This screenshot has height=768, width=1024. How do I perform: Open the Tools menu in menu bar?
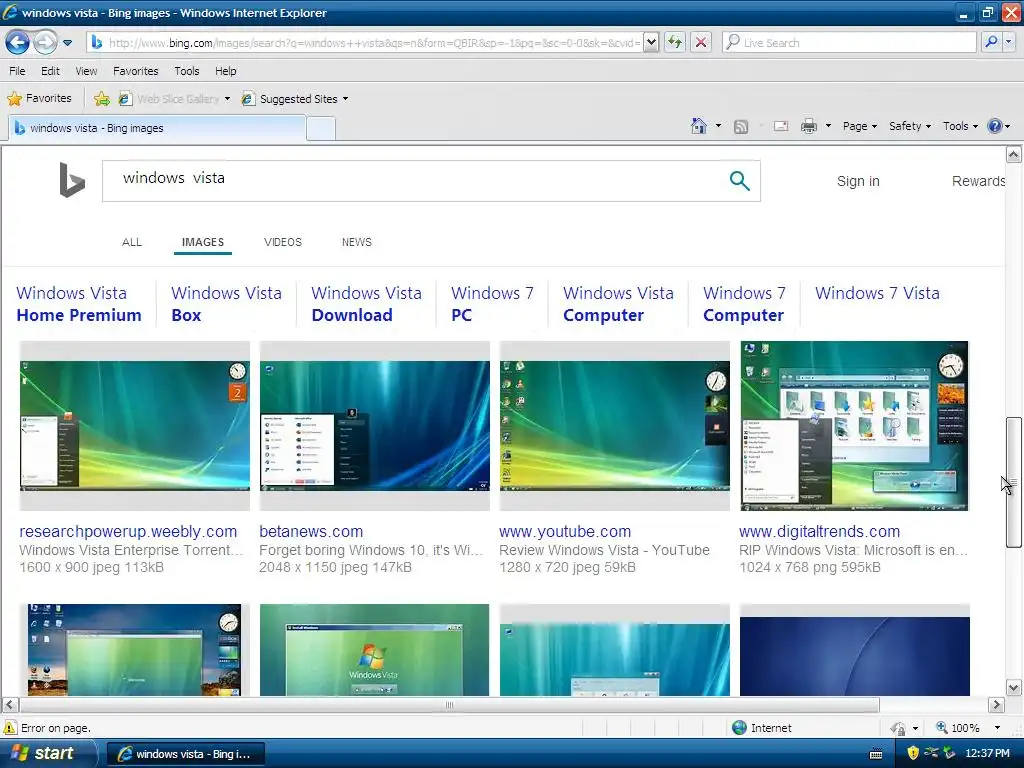pyautogui.click(x=187, y=71)
